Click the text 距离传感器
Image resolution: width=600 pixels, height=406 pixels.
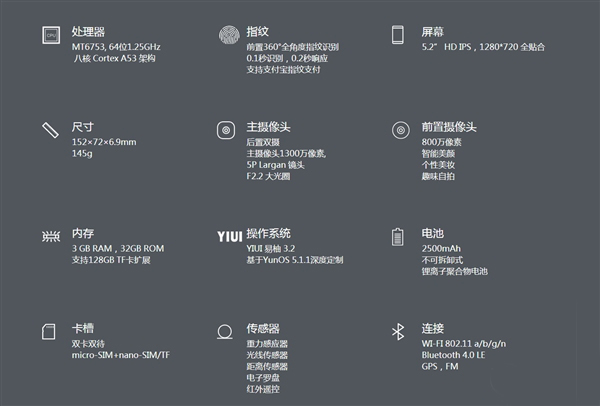(x=267, y=367)
